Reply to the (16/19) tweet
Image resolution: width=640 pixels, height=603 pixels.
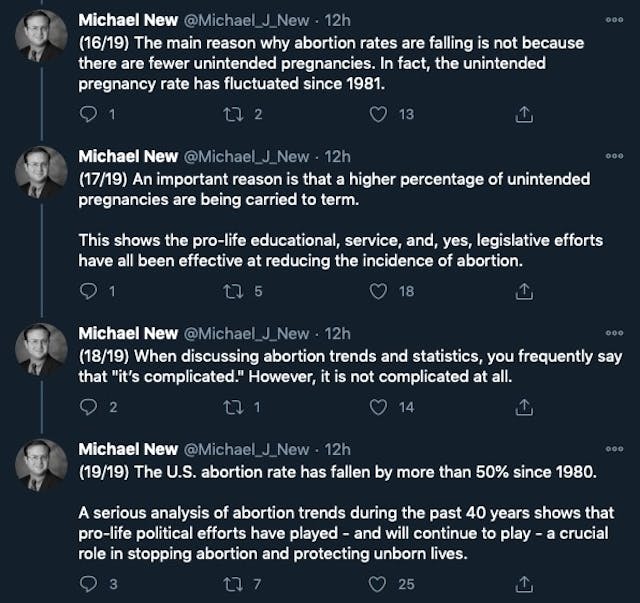87,115
